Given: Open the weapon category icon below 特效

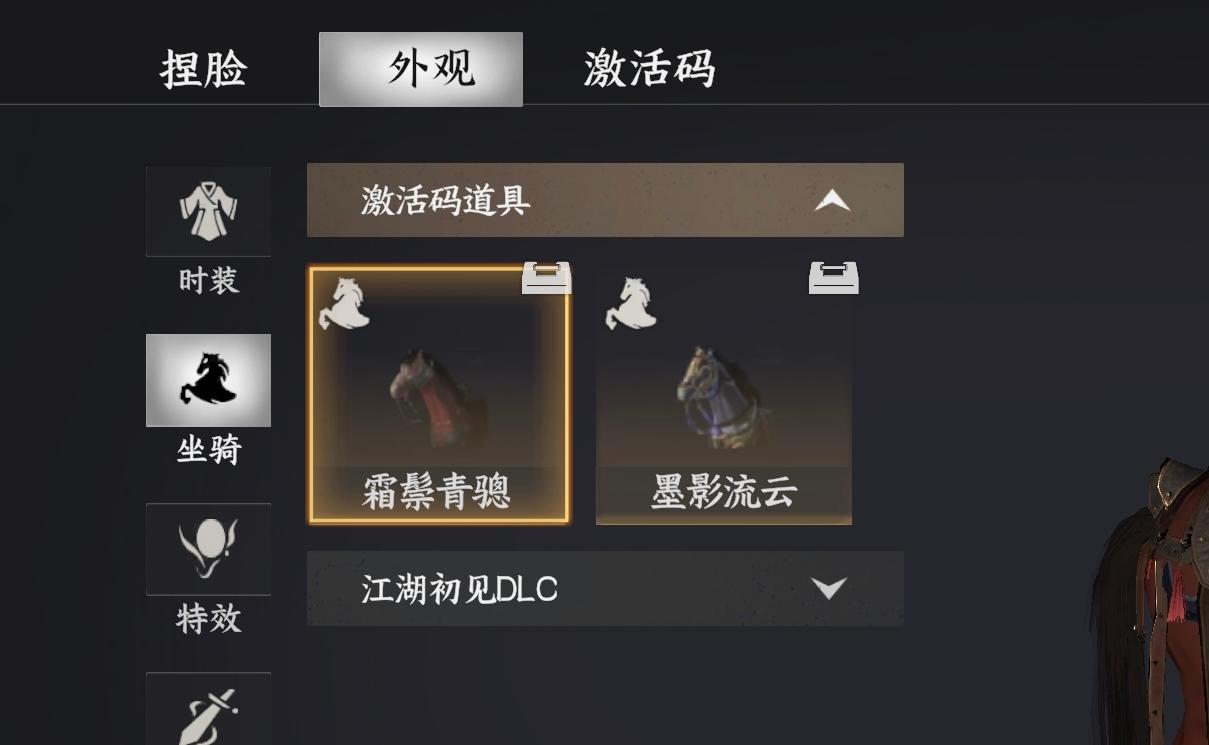Looking at the screenshot, I should [x=208, y=709].
